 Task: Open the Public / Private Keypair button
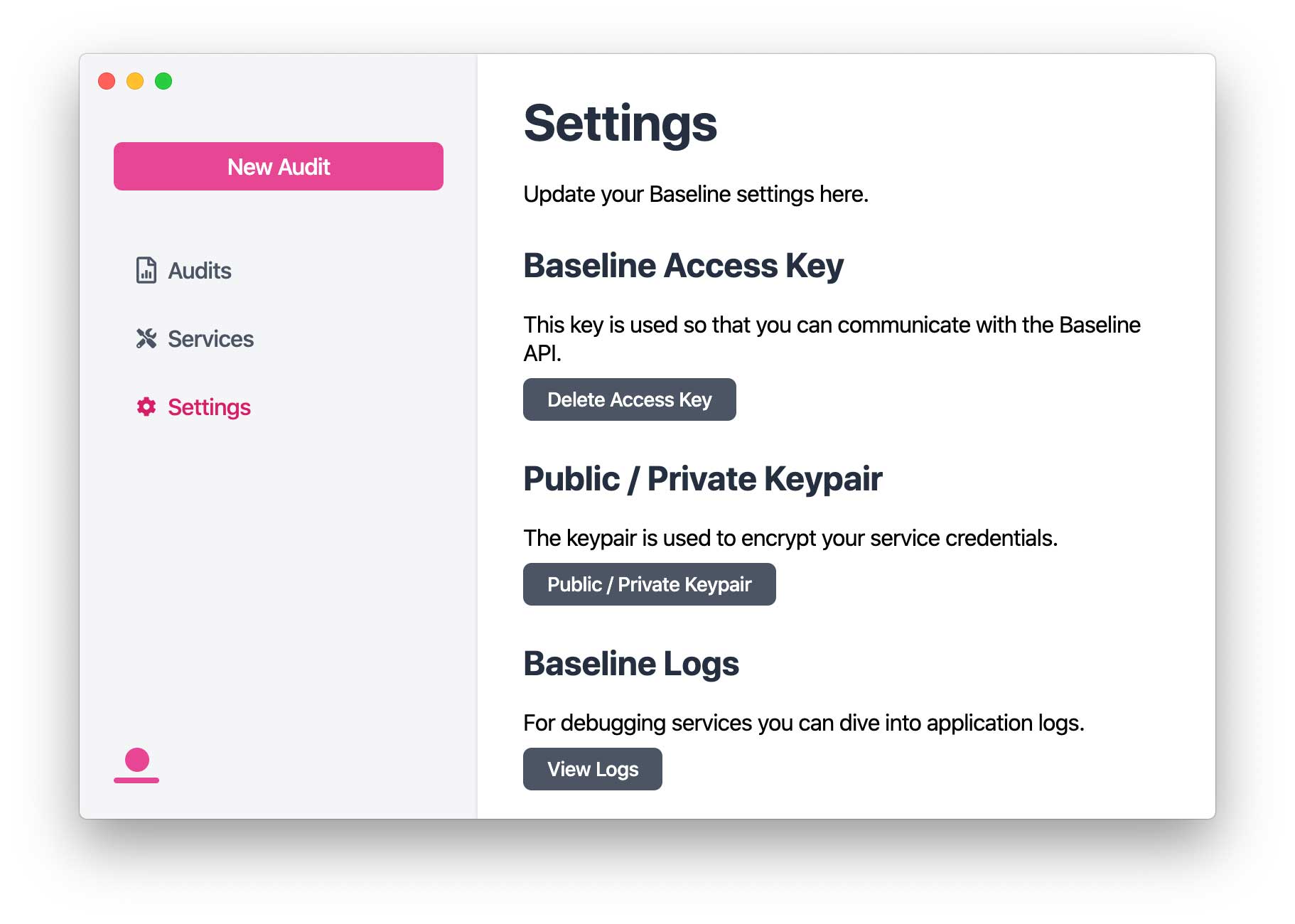click(650, 584)
